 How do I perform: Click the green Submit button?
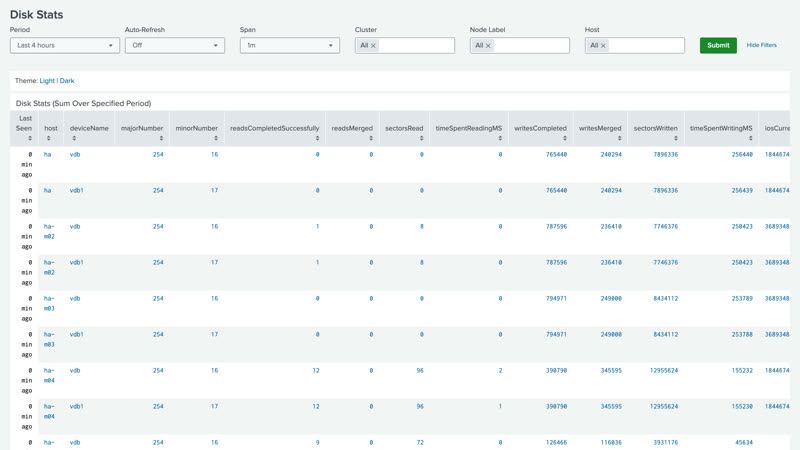click(718, 45)
